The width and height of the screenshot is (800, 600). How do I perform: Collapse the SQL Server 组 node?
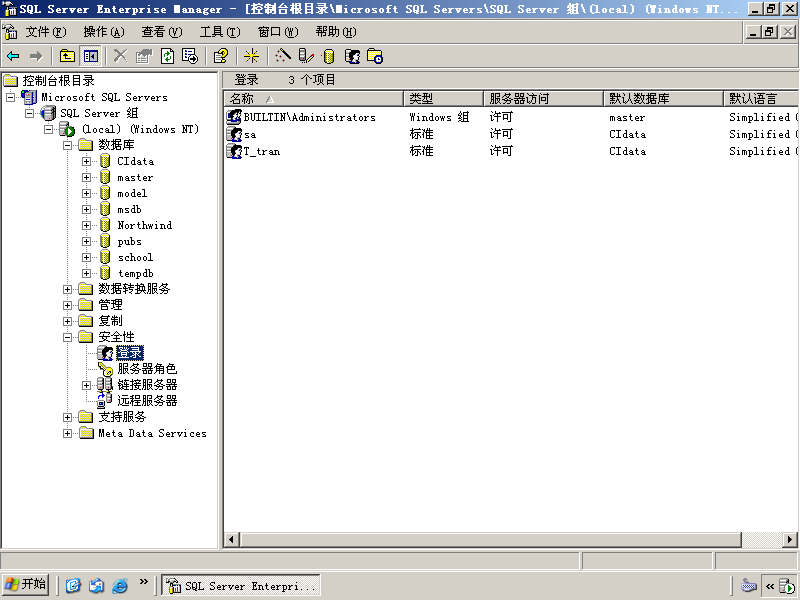[x=30, y=113]
